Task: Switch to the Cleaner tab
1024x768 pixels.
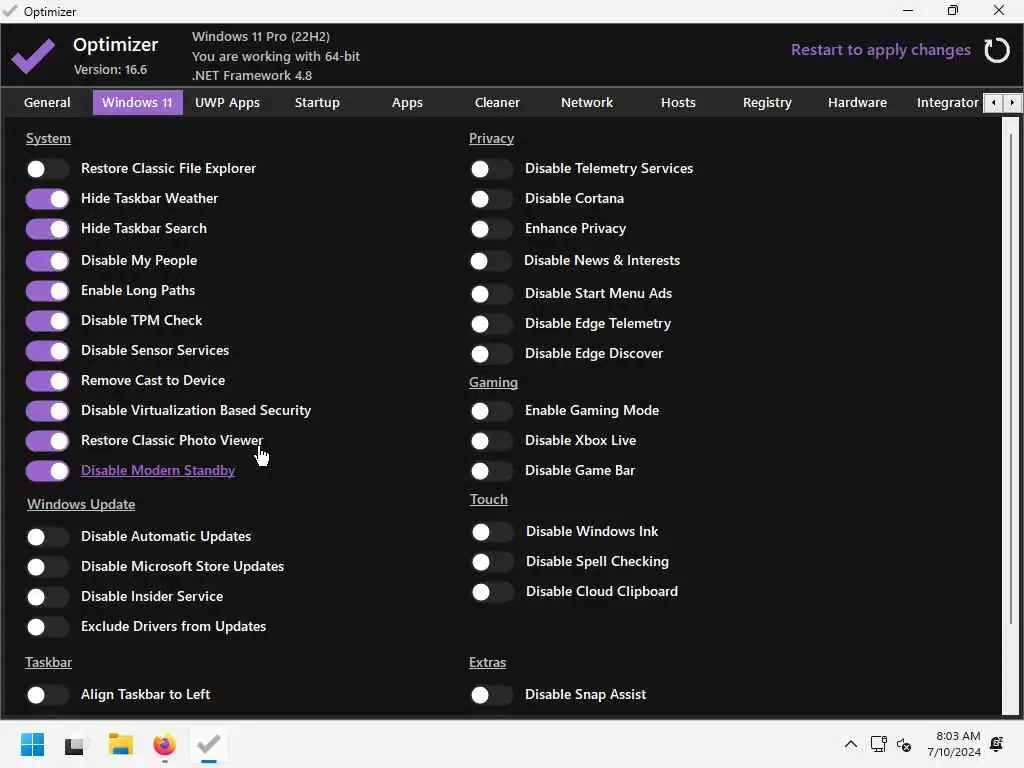Action: [x=497, y=103]
